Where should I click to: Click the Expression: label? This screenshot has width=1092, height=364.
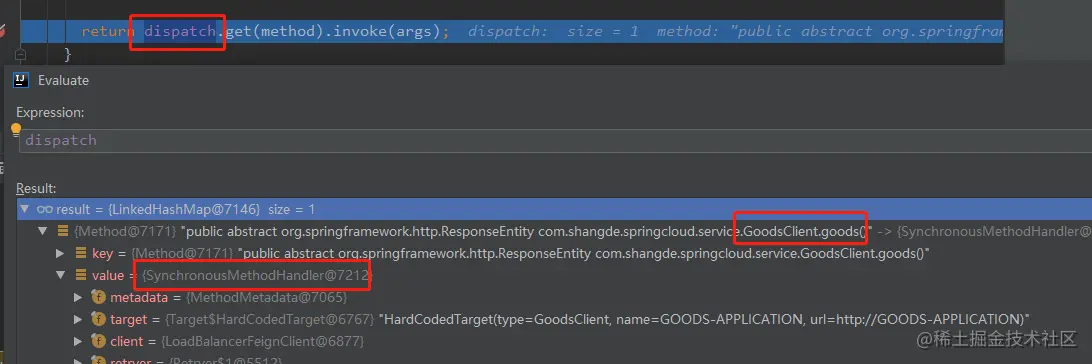[50, 113]
